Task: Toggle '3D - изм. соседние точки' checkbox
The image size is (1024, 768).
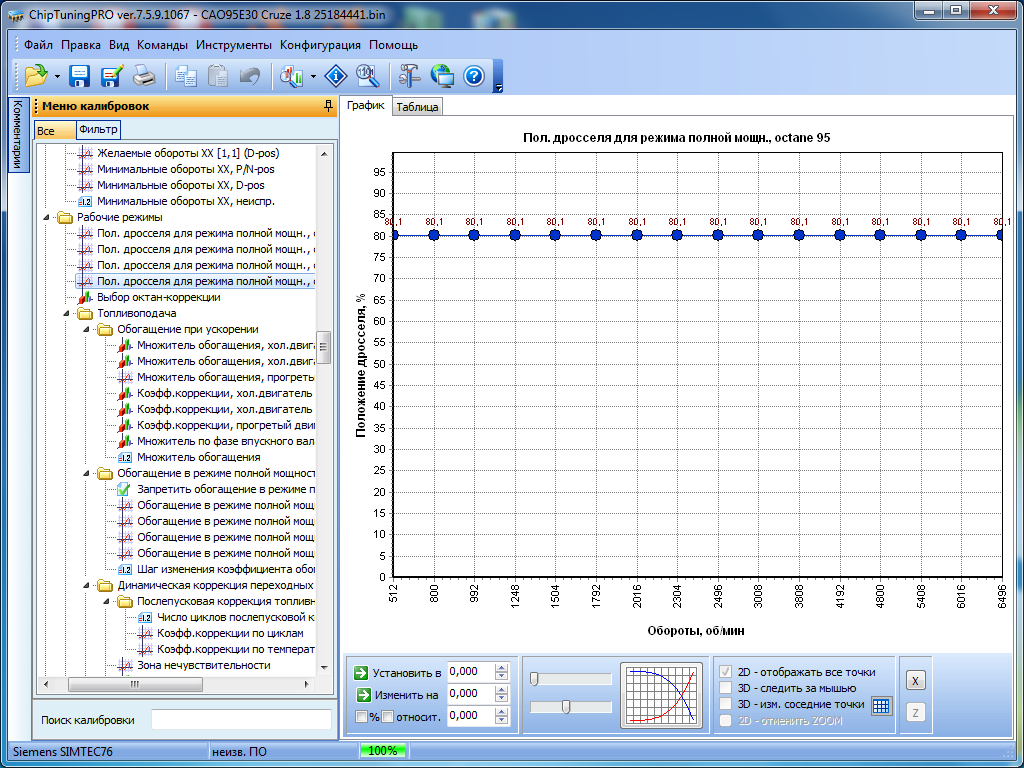Action: pos(726,704)
